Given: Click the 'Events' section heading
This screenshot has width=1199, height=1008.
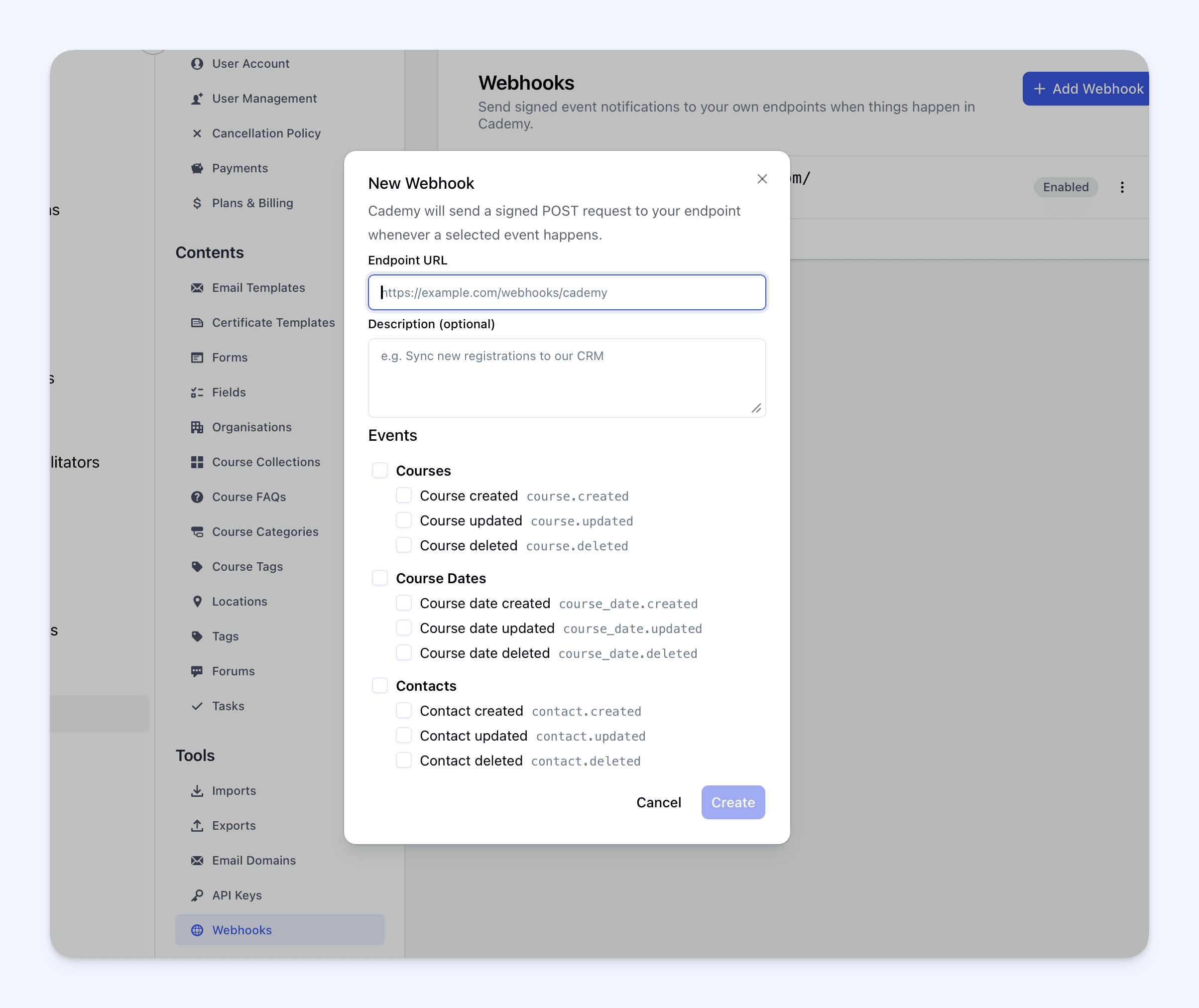Looking at the screenshot, I should (x=392, y=435).
